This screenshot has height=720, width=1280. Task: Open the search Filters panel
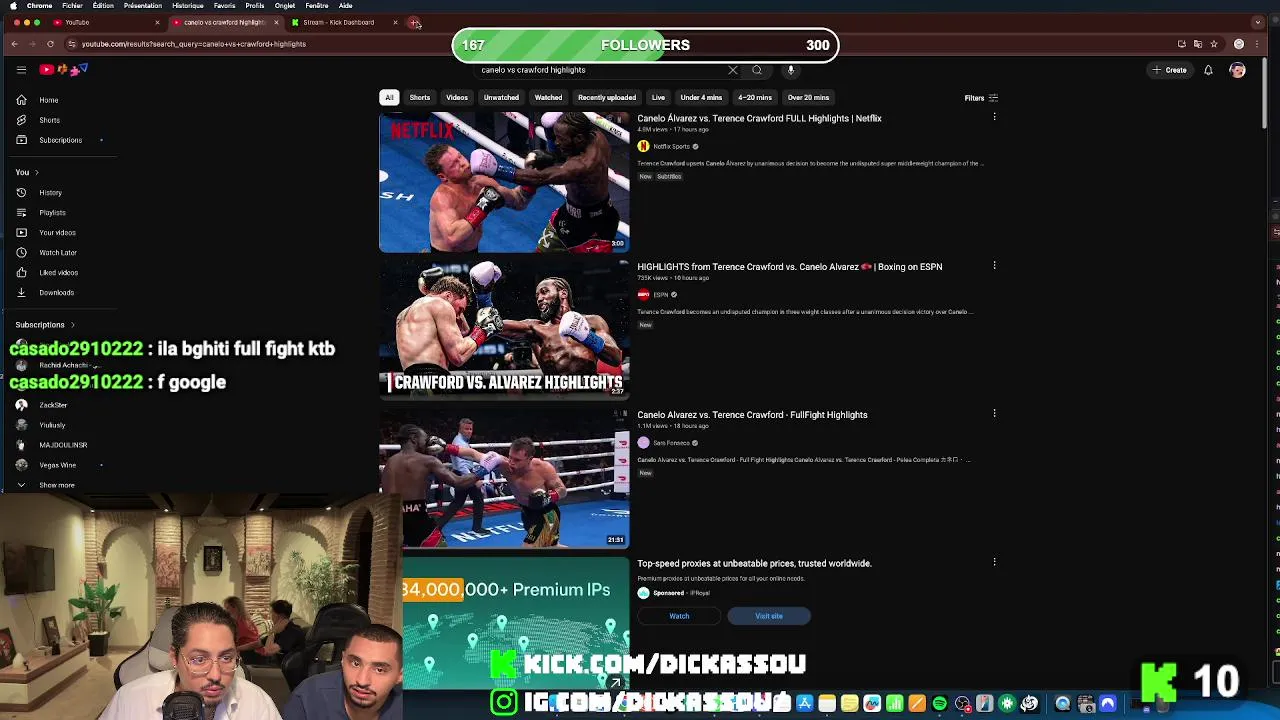click(x=981, y=98)
